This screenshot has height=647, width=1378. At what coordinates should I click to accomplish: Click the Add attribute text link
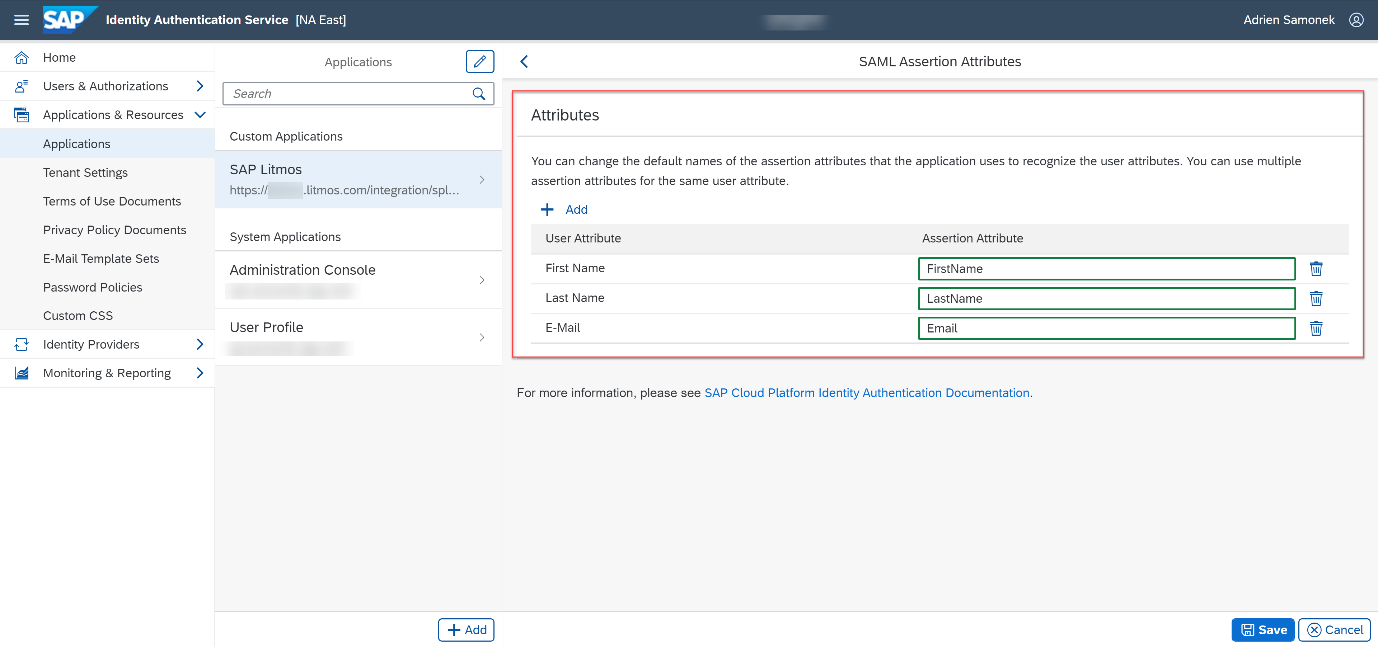[577, 210]
